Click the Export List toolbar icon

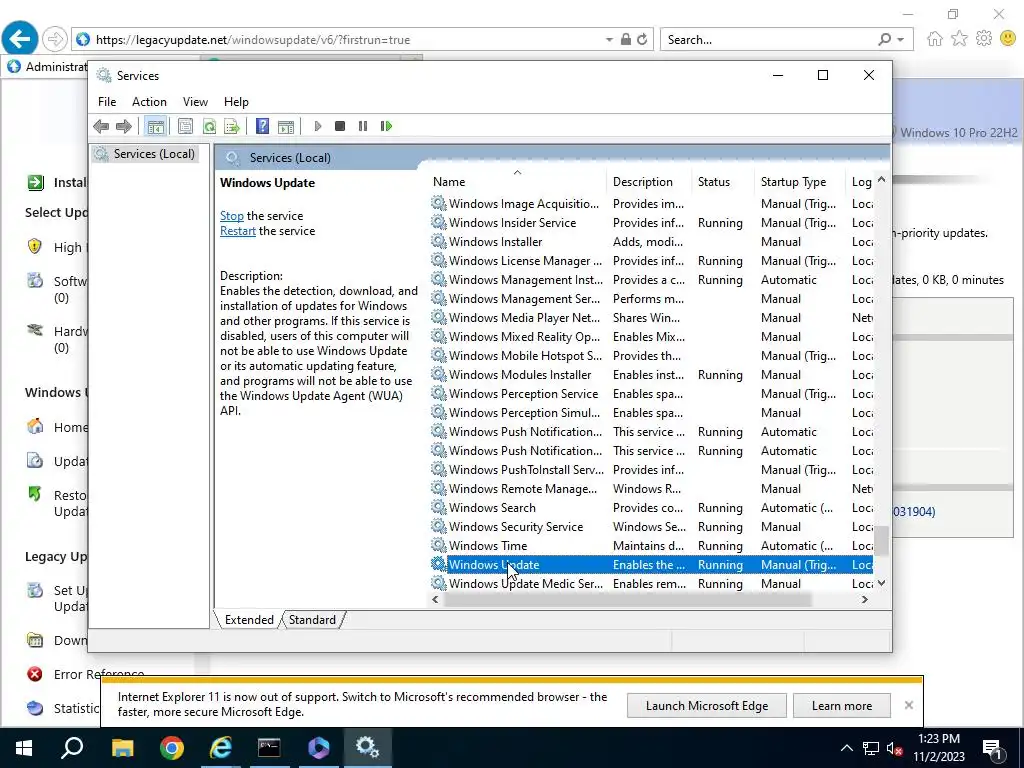(232, 126)
